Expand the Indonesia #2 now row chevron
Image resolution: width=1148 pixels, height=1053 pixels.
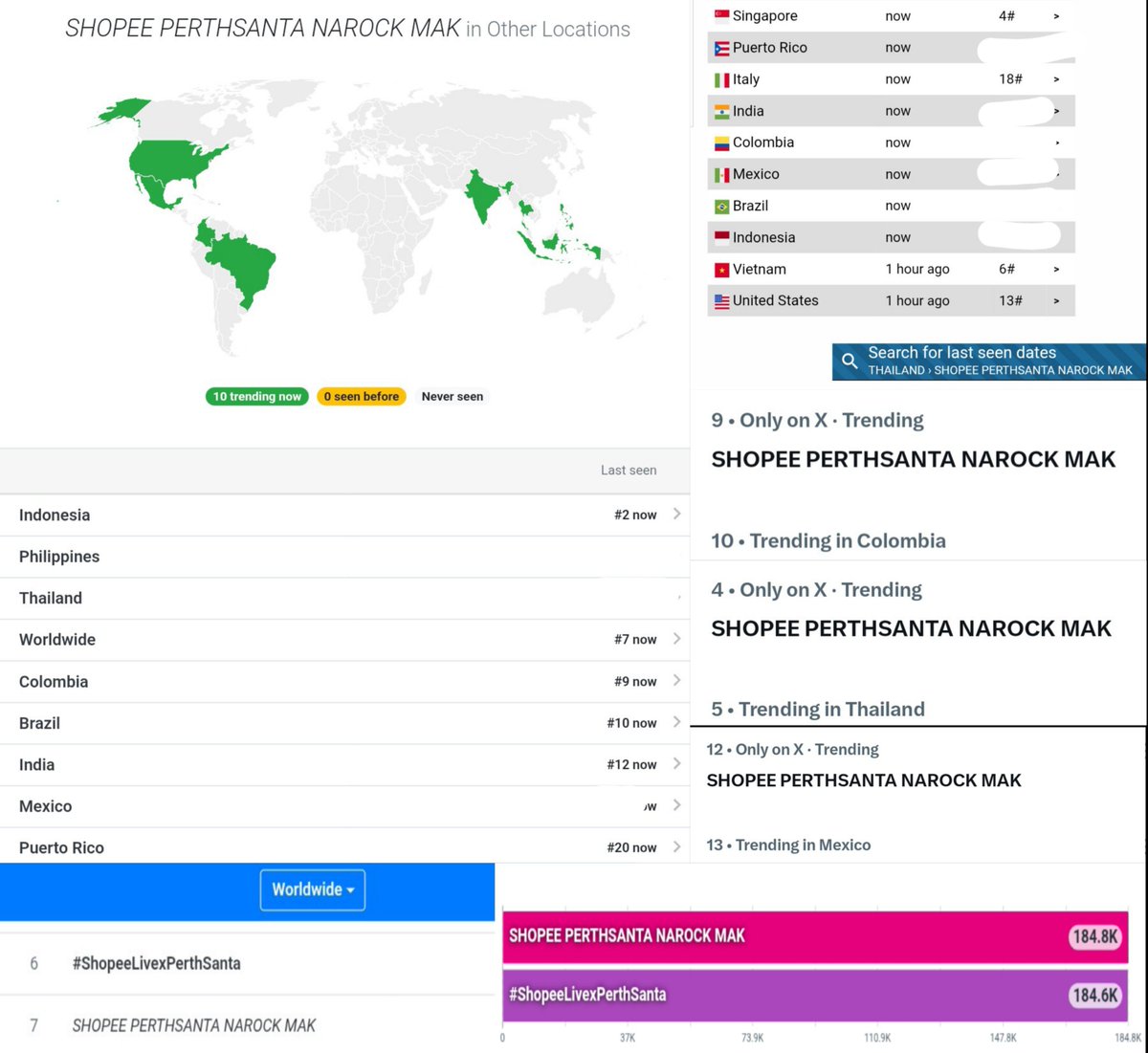click(x=676, y=514)
